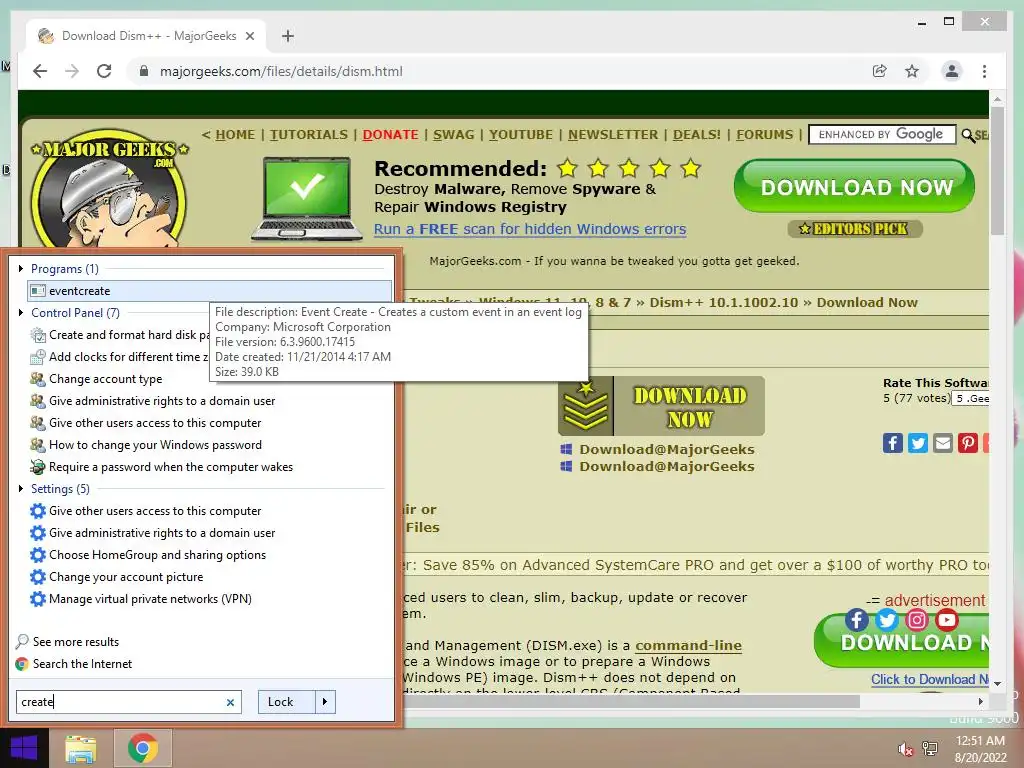Go back with the browser back arrow
Viewport: 1024px width, 768px height.
click(40, 71)
